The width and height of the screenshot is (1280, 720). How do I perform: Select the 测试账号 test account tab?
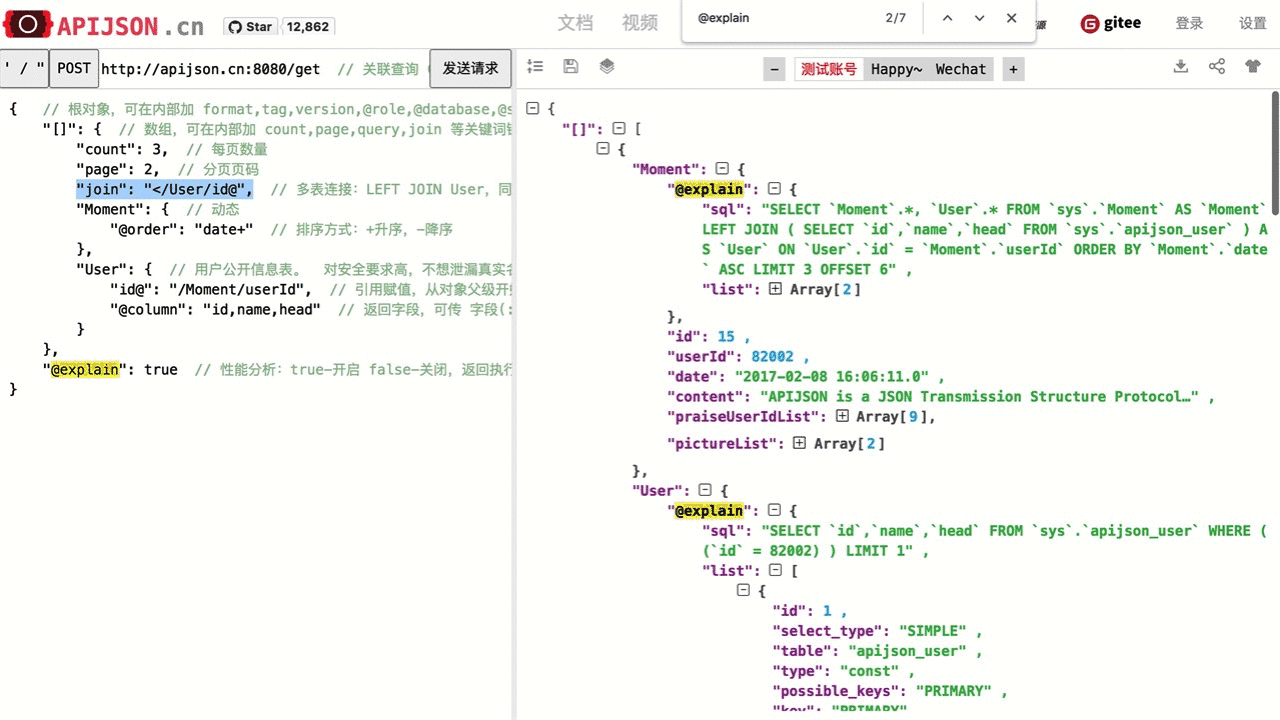829,69
